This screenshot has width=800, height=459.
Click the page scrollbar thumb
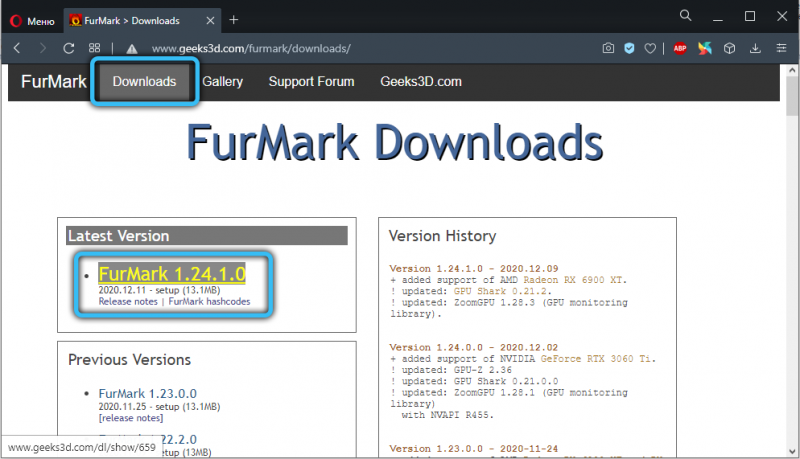[792, 96]
